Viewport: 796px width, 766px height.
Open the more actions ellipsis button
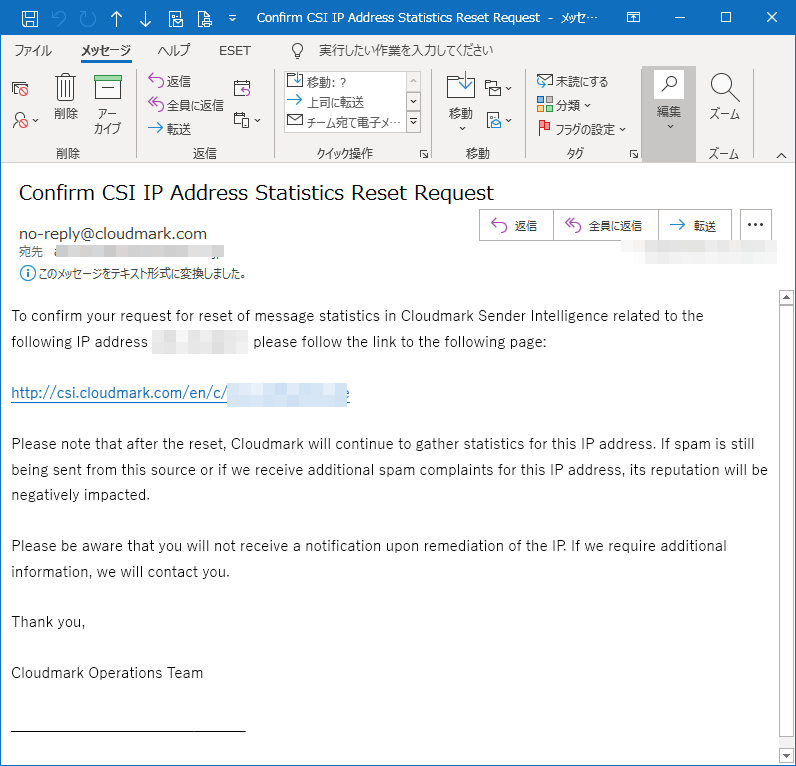(755, 225)
